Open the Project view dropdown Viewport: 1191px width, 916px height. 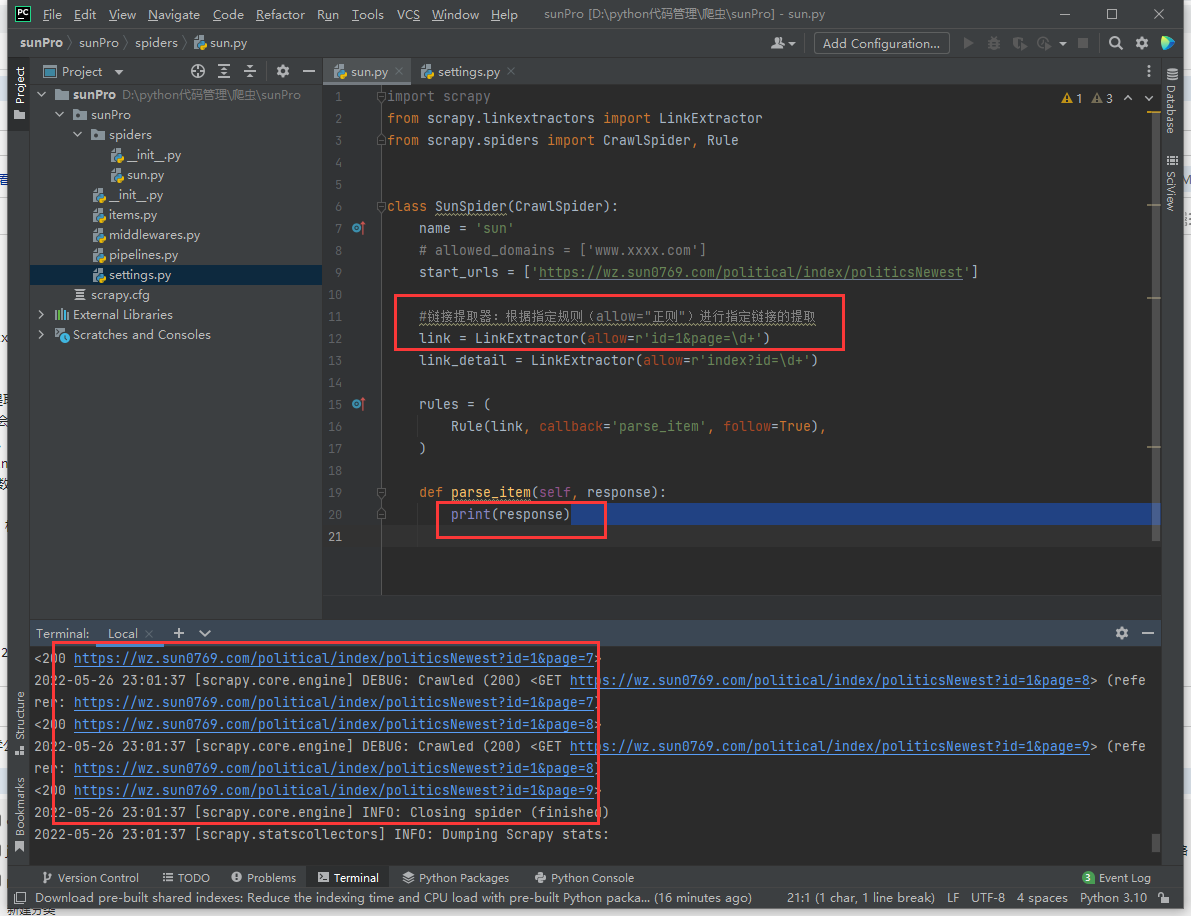point(119,72)
